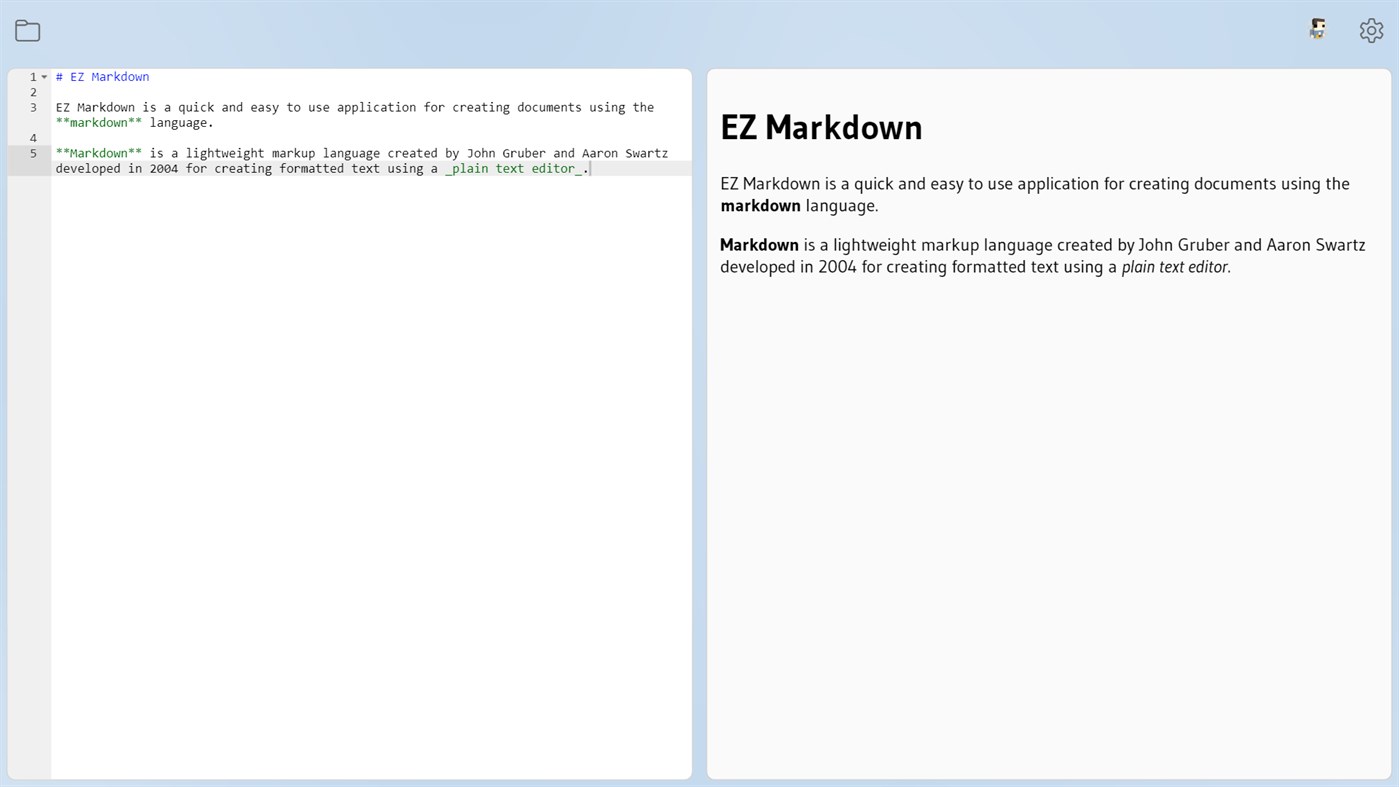Viewport: 1399px width, 787px height.
Task: Open the file browser folder icon
Action: point(27,30)
